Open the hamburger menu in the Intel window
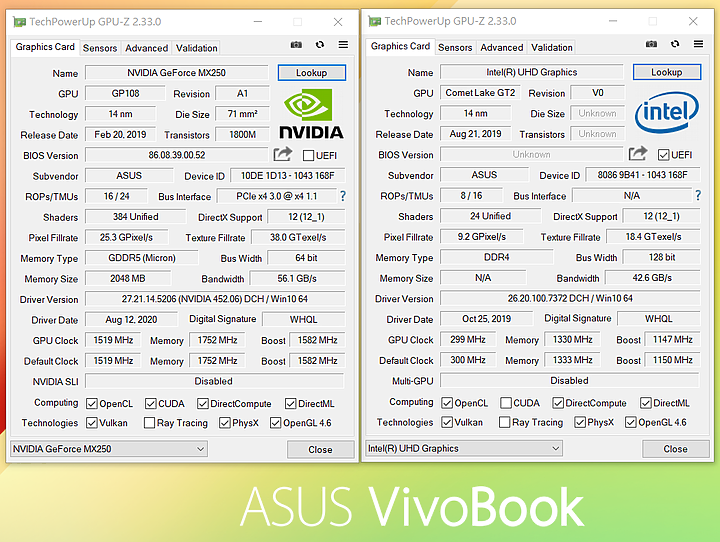The height and width of the screenshot is (542, 720). pos(698,44)
